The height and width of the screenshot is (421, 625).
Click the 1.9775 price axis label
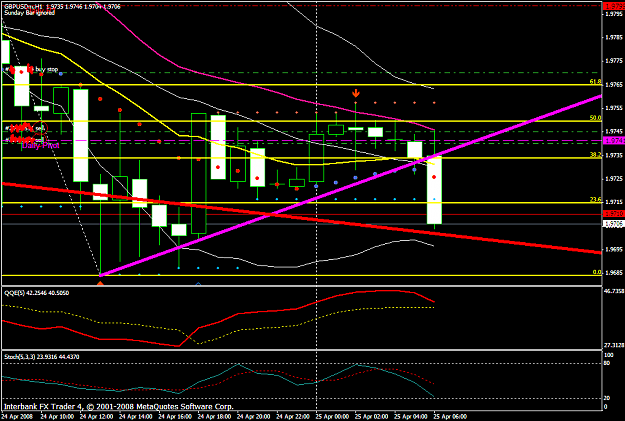point(614,61)
